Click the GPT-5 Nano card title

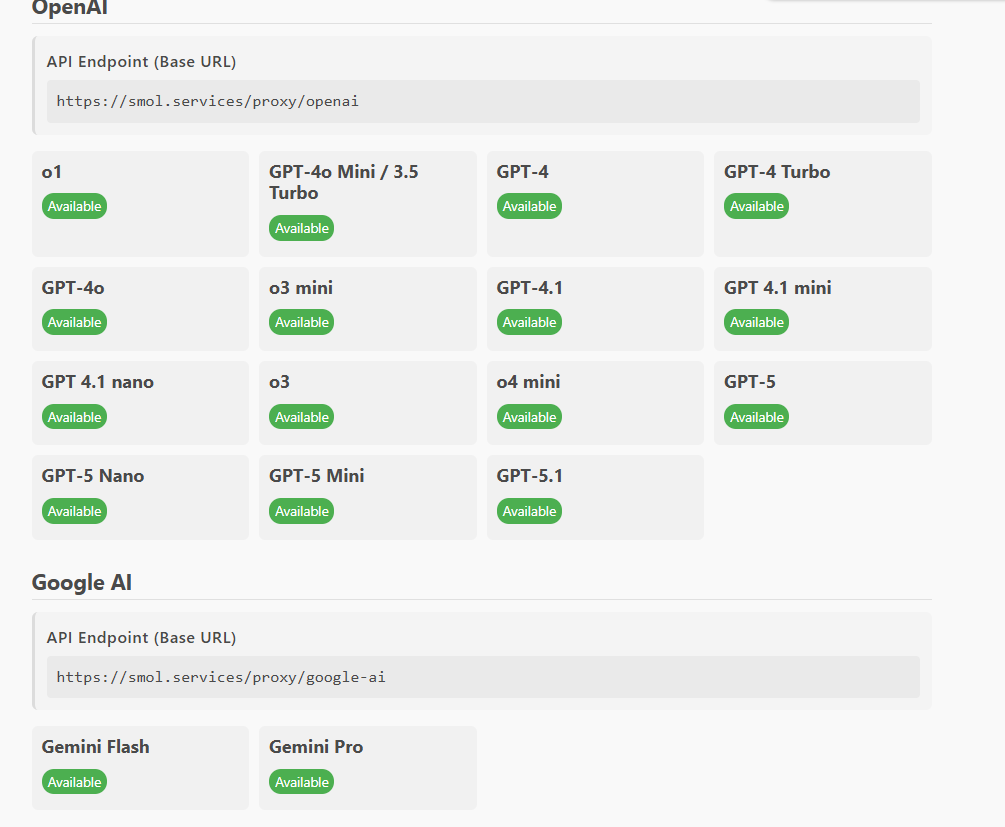93,476
